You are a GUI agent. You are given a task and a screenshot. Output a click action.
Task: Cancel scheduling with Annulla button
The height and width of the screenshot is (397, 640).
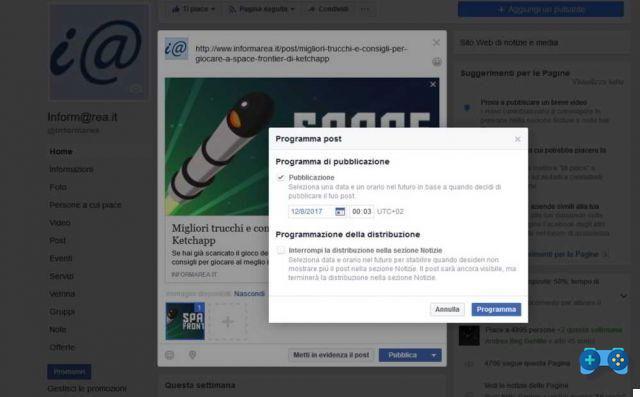(447, 309)
